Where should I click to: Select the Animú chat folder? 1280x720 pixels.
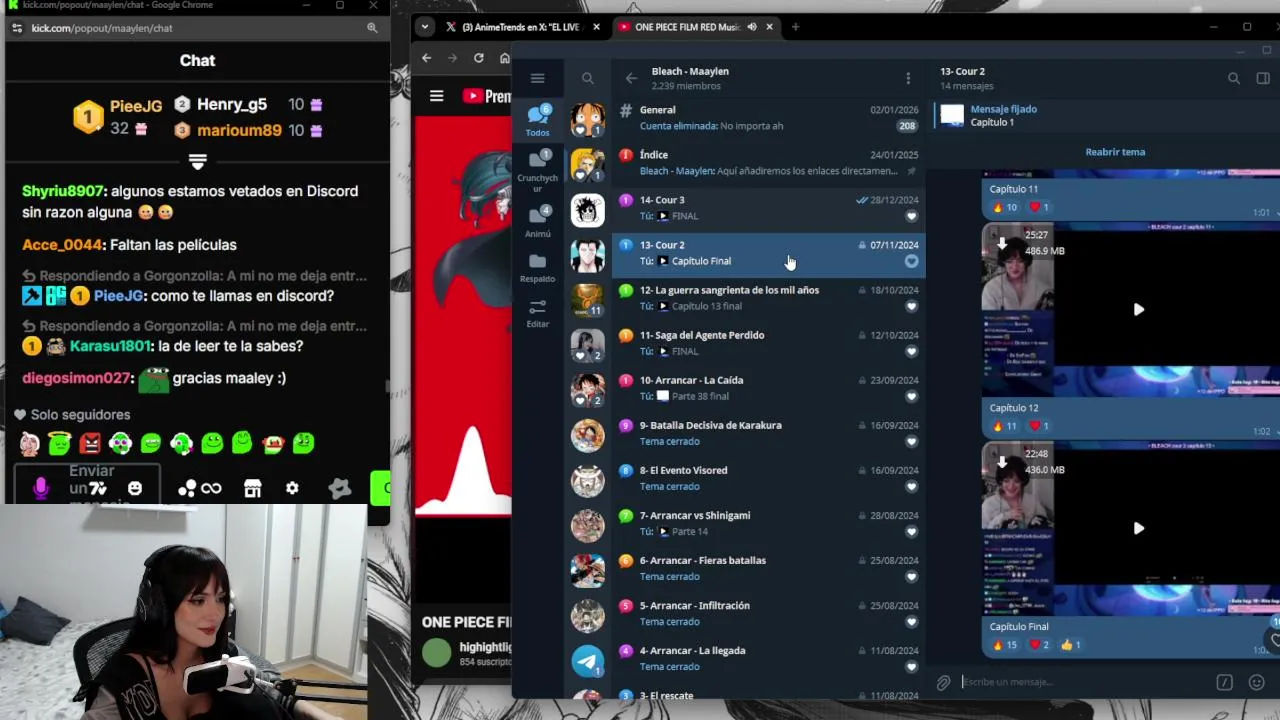coord(538,220)
